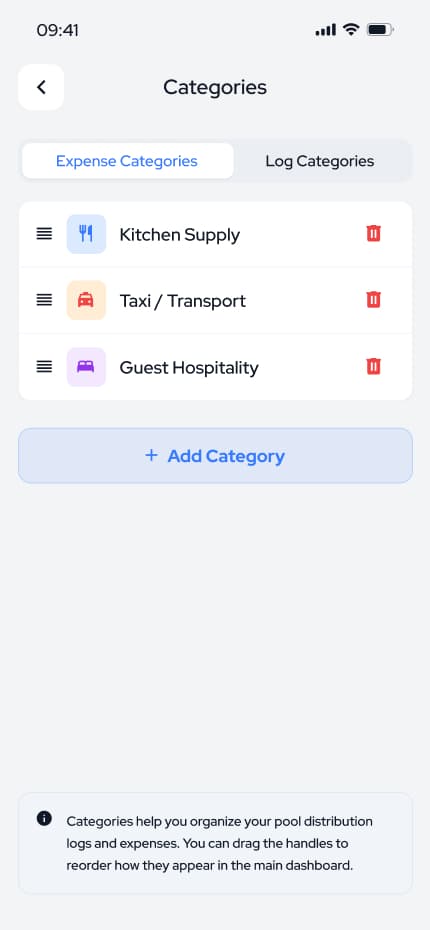Delete the Kitchen Supply category
The image size is (430, 930).
[373, 234]
